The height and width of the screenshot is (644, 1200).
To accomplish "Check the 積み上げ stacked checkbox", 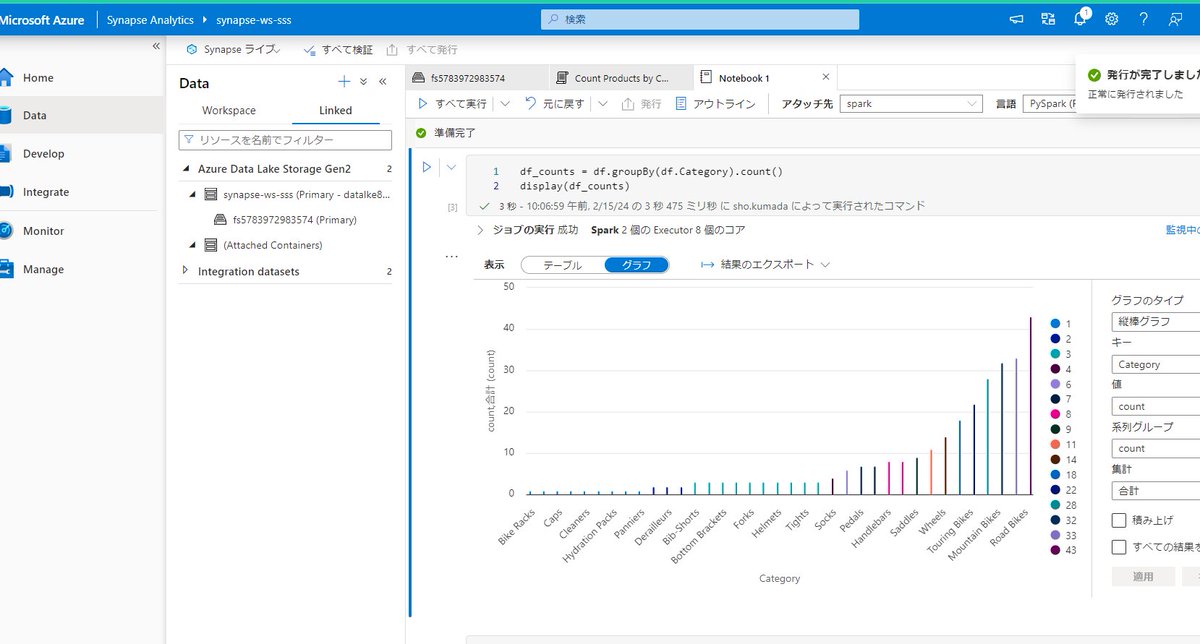I will (x=1119, y=520).
